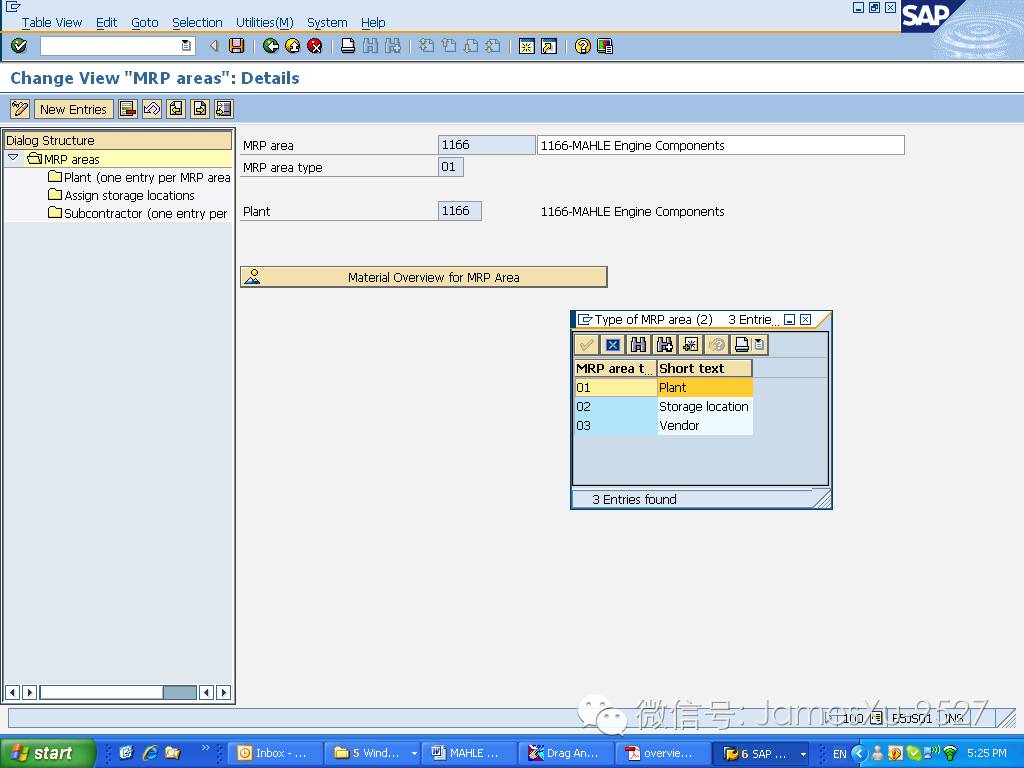
Task: Click the EN language indicator in tray
Action: click(839, 754)
